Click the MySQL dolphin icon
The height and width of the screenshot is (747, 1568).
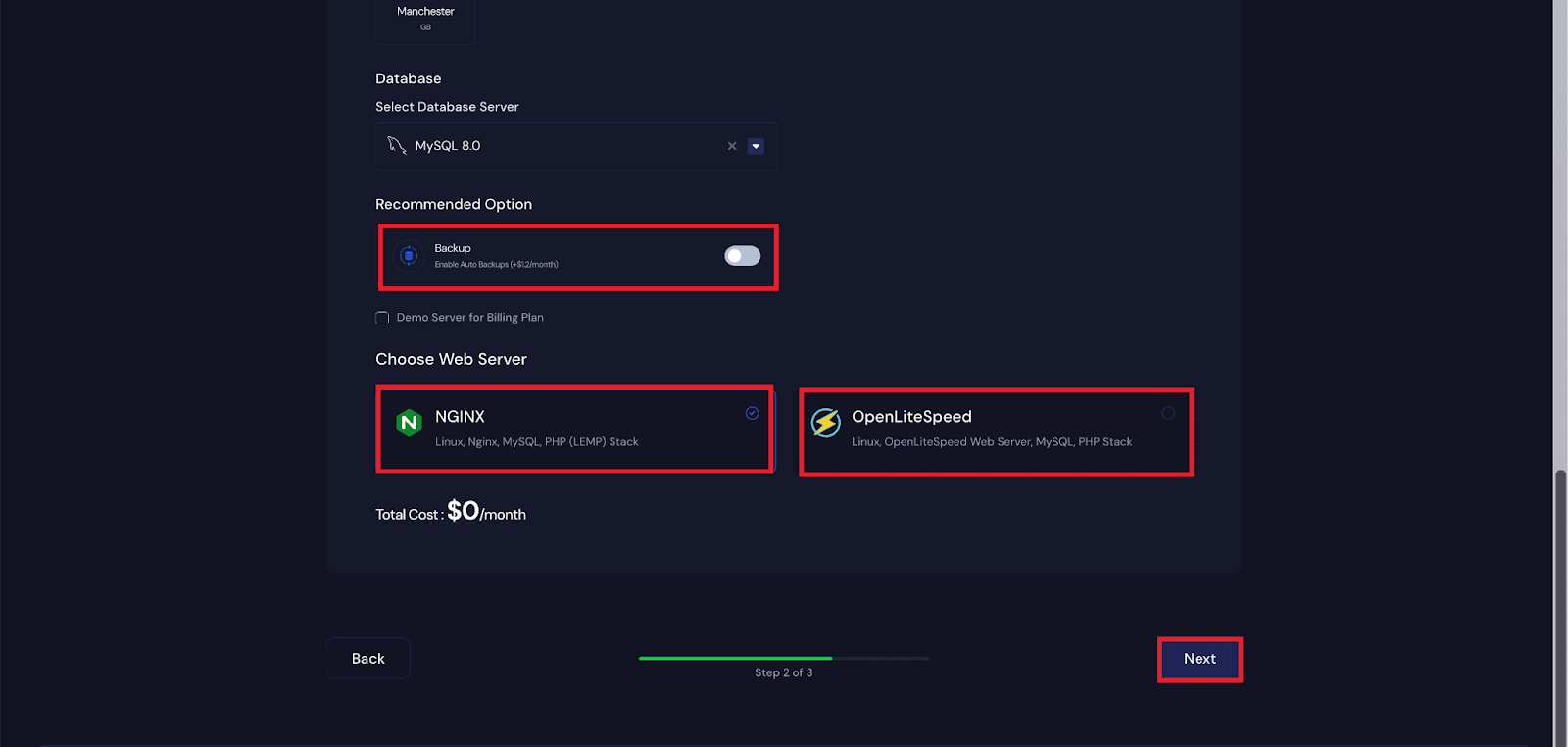[396, 145]
